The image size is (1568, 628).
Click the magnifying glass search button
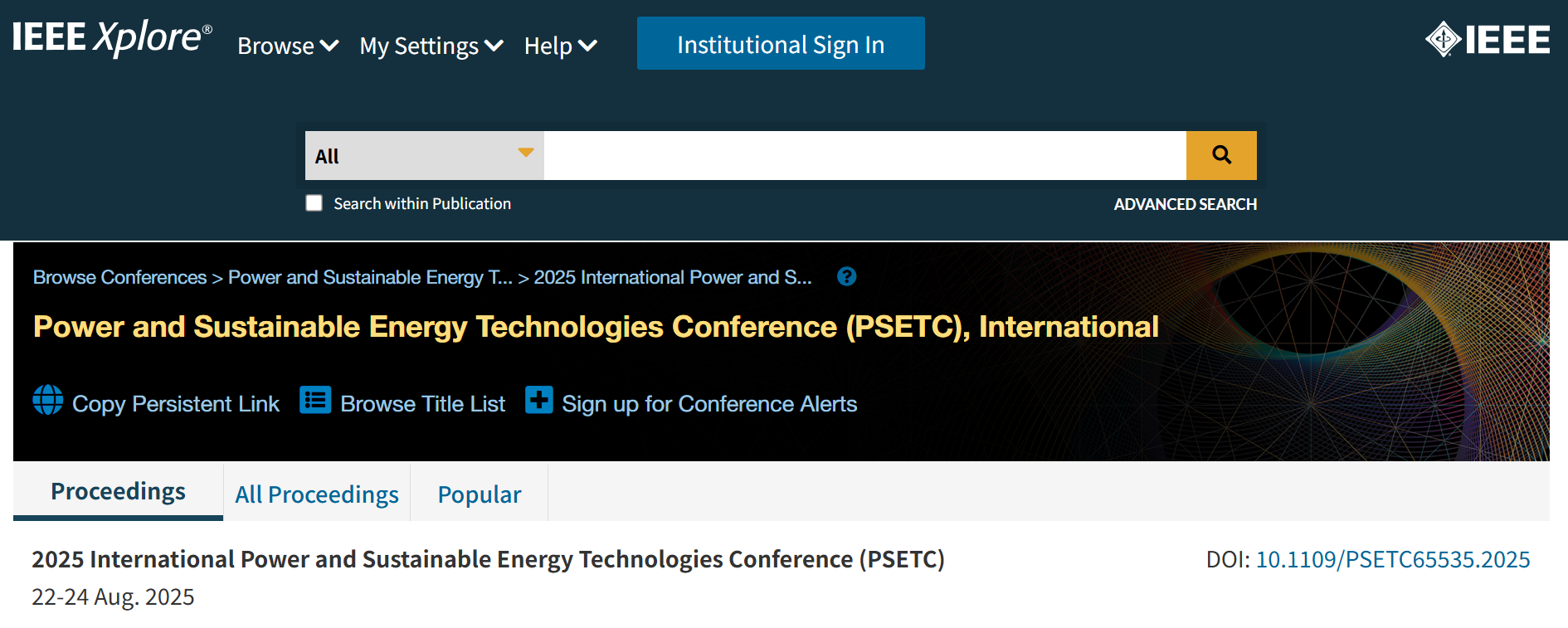tap(1220, 155)
